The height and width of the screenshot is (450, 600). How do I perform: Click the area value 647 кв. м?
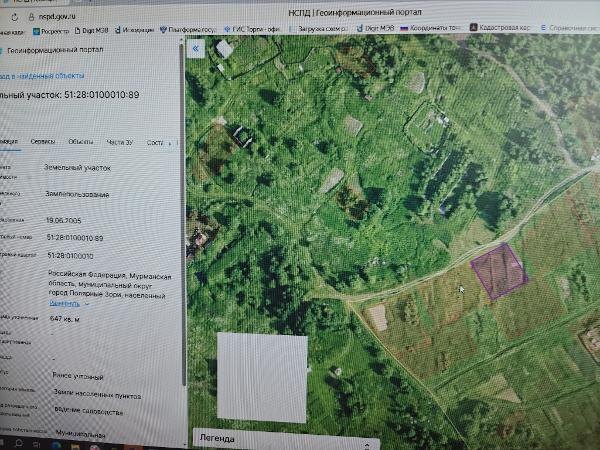pyautogui.click(x=65, y=319)
